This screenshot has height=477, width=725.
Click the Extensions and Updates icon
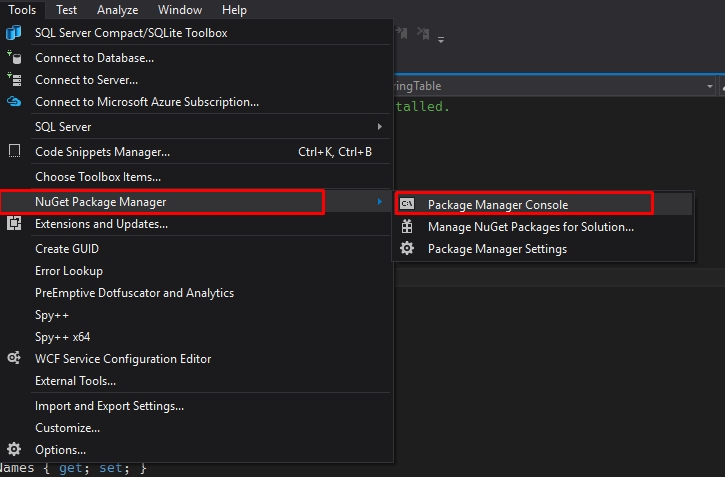click(x=14, y=224)
